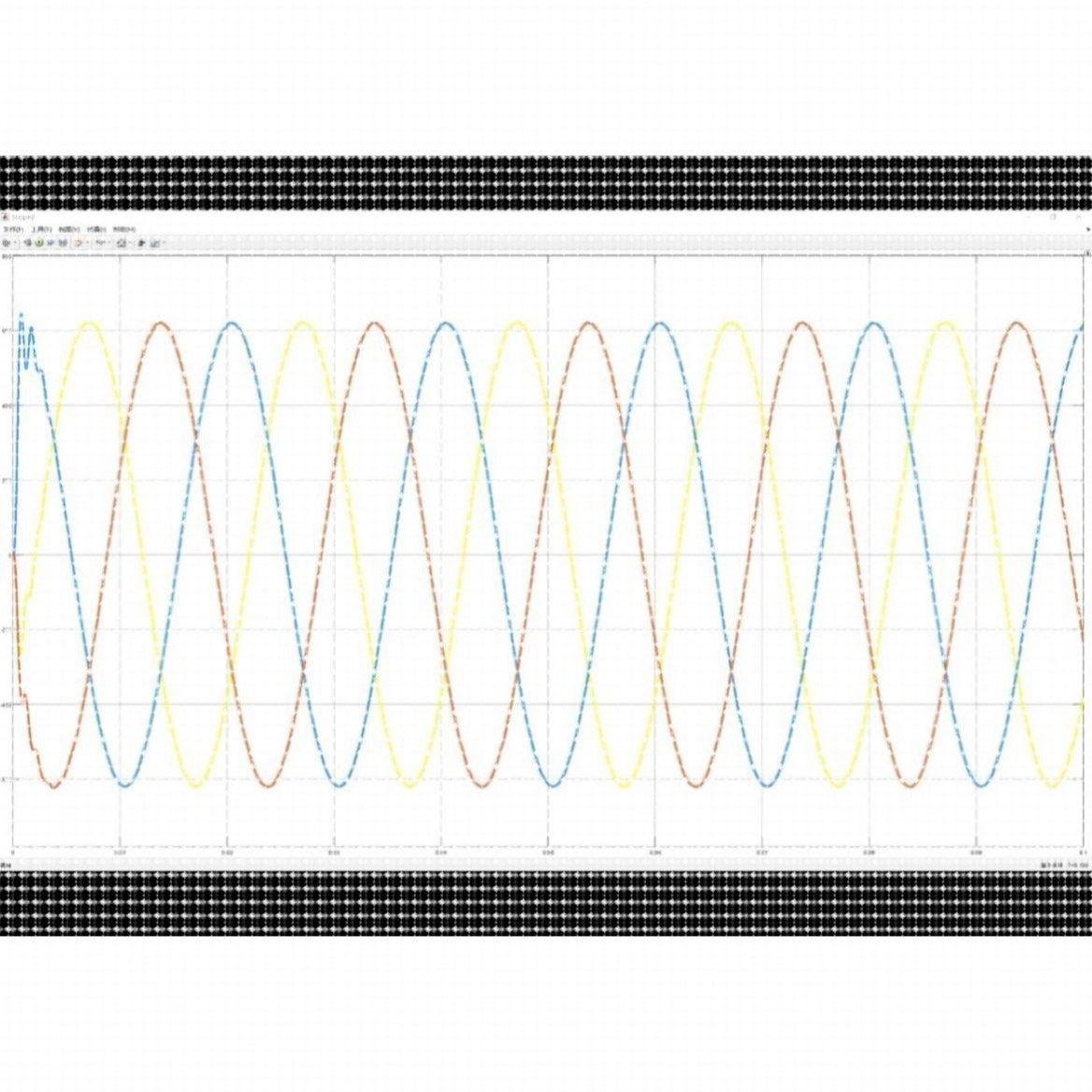Expand the gear icon dropdown arrow
The image size is (1092, 1092).
14,244
